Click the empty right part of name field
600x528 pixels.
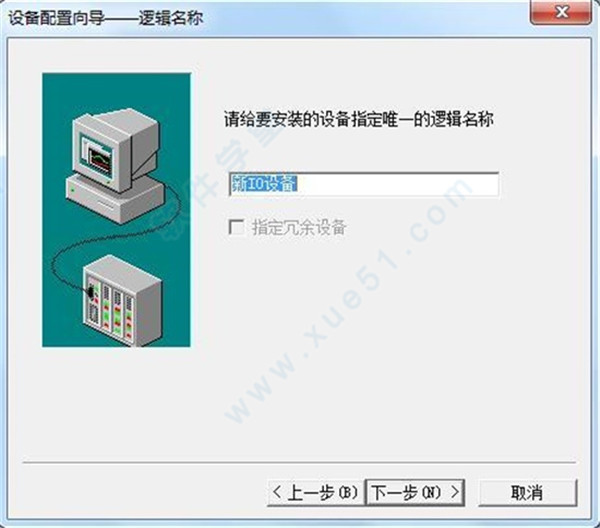coord(398,184)
